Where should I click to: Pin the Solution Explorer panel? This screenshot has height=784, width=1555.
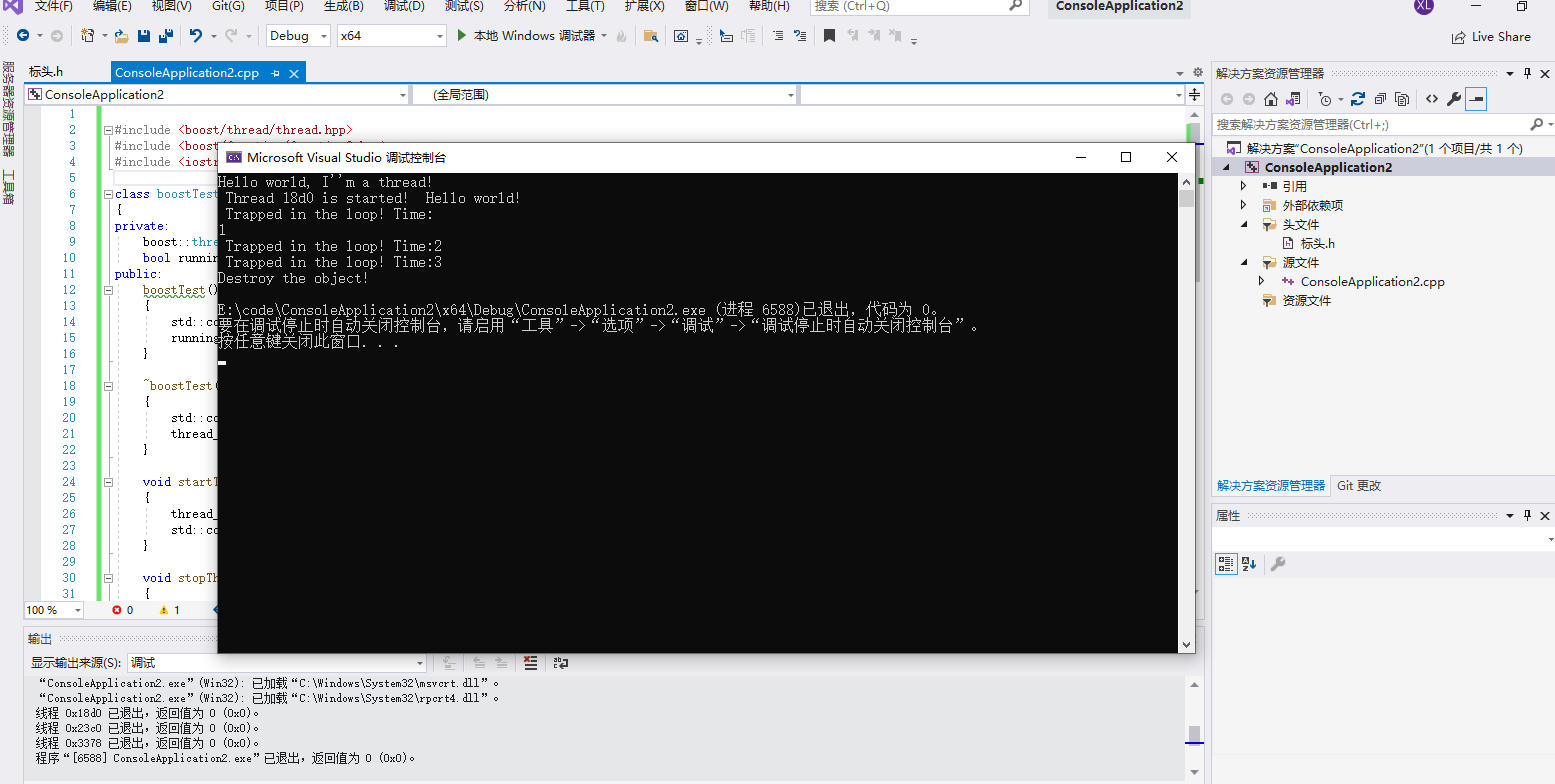[1527, 72]
